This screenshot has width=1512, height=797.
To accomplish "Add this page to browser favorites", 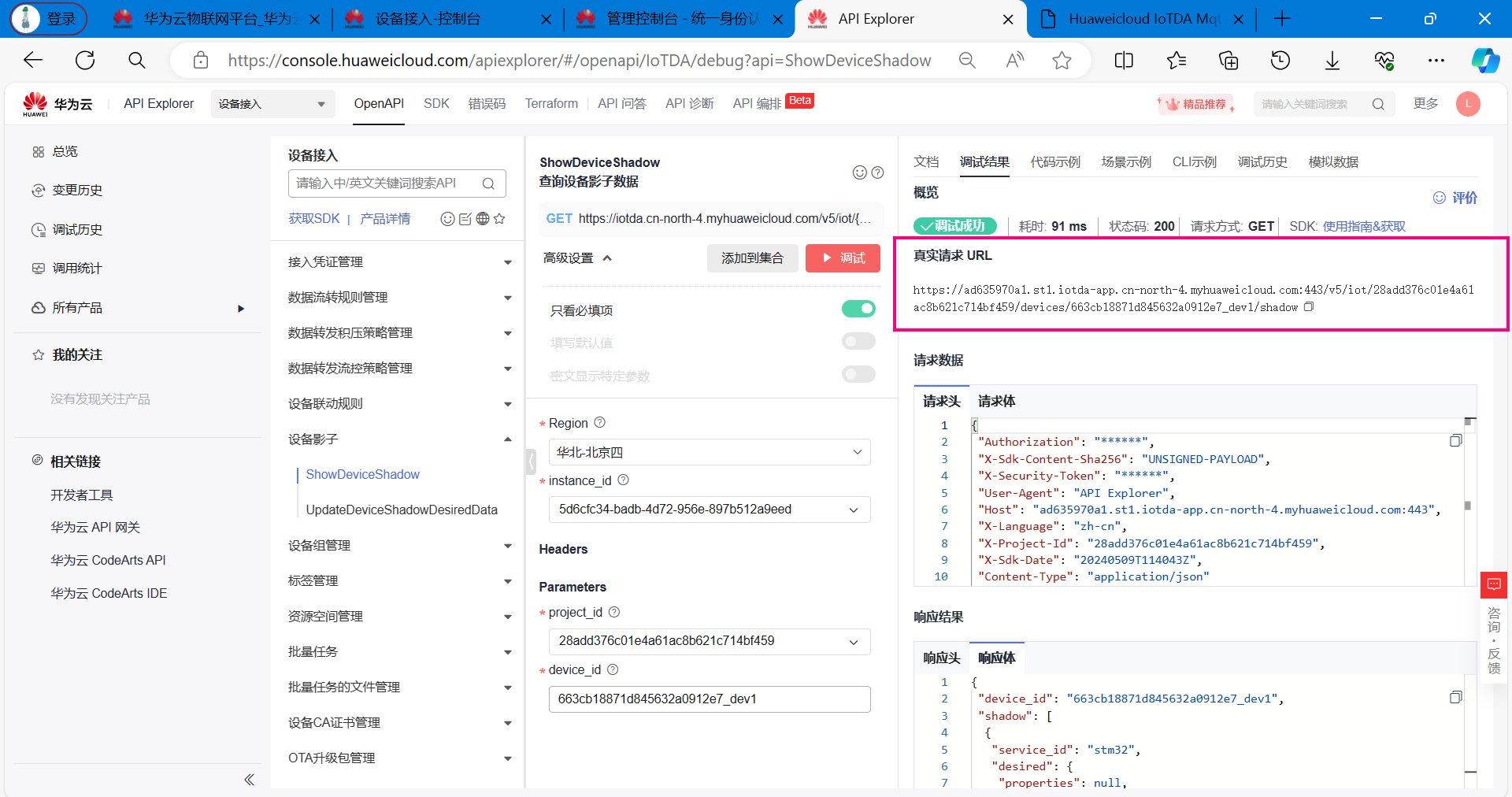I will (x=1062, y=61).
